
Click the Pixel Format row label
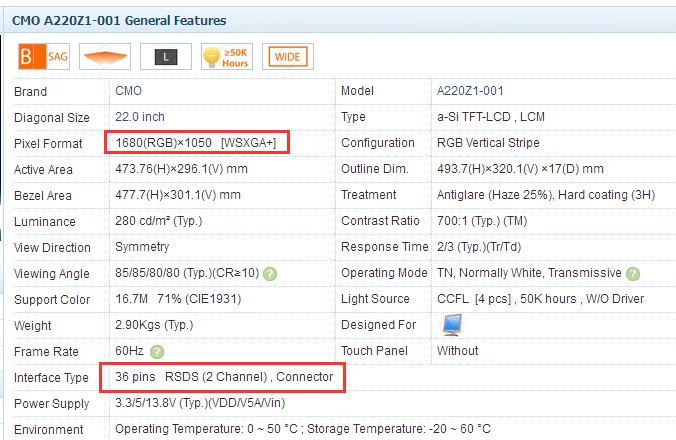tap(48, 144)
